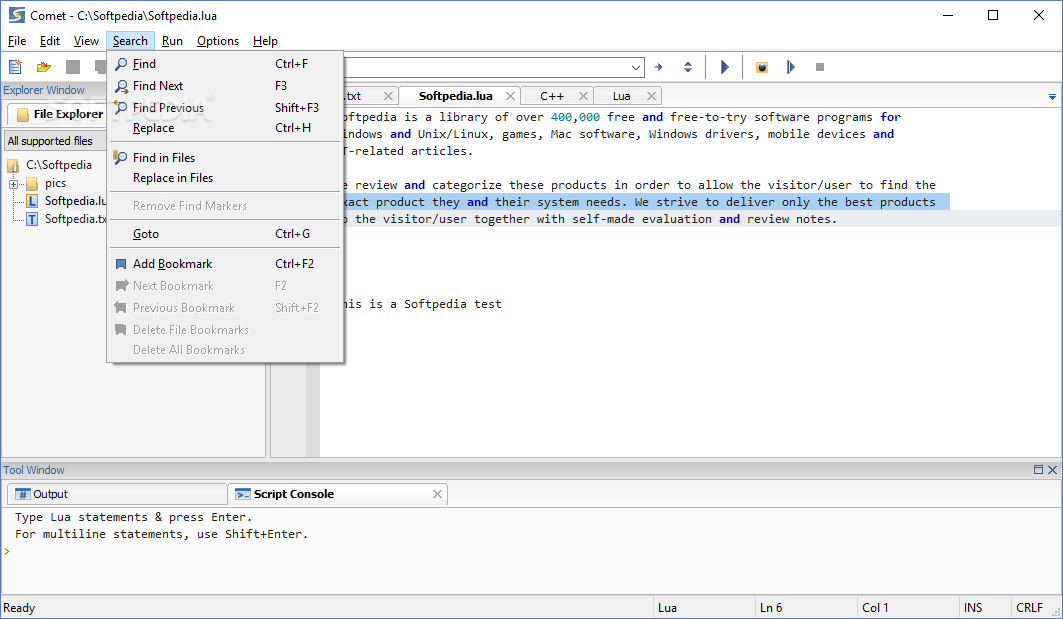Open the Help menu
The image size is (1063, 619).
point(265,41)
